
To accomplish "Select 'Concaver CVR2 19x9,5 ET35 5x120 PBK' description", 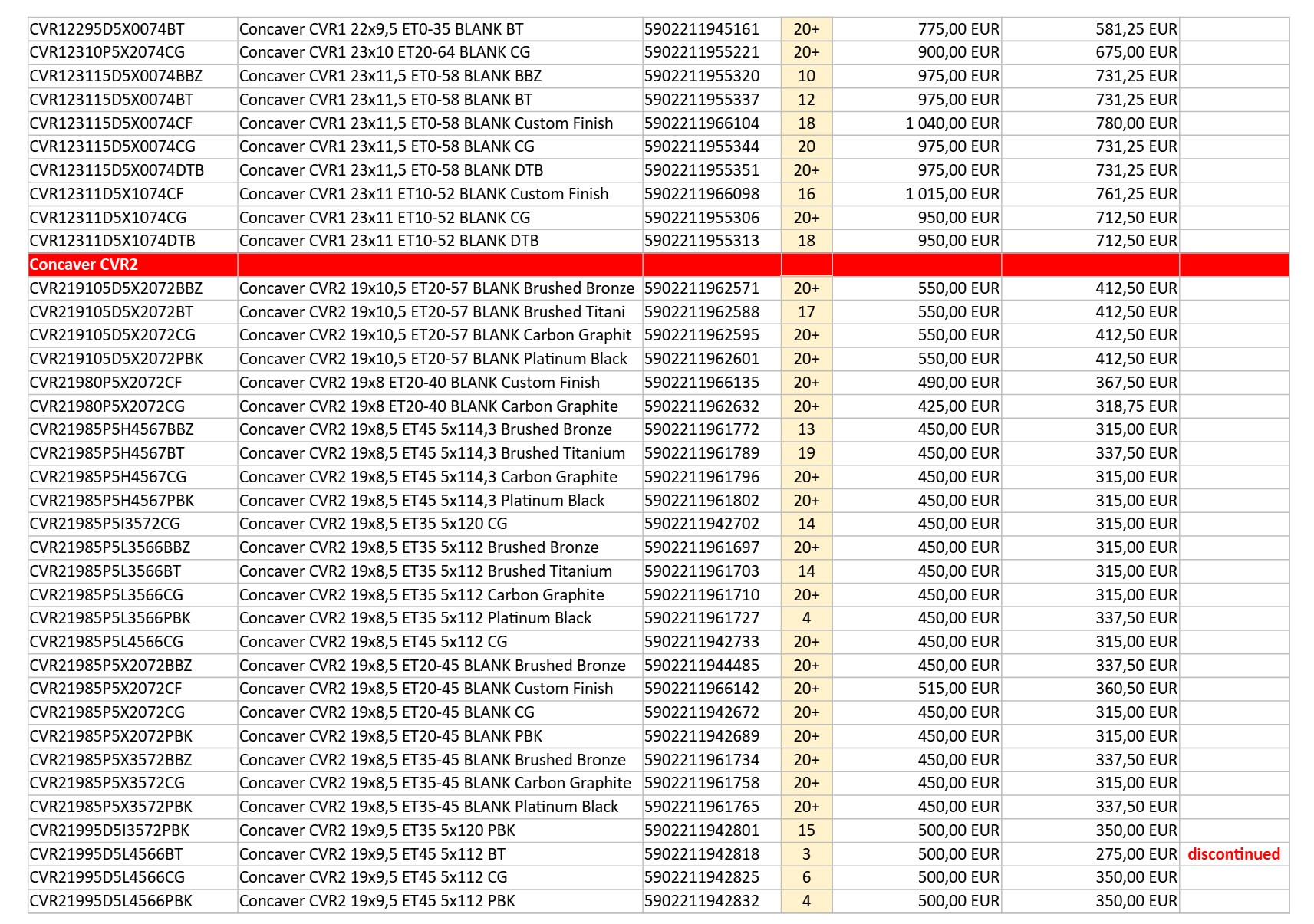I will (377, 830).
